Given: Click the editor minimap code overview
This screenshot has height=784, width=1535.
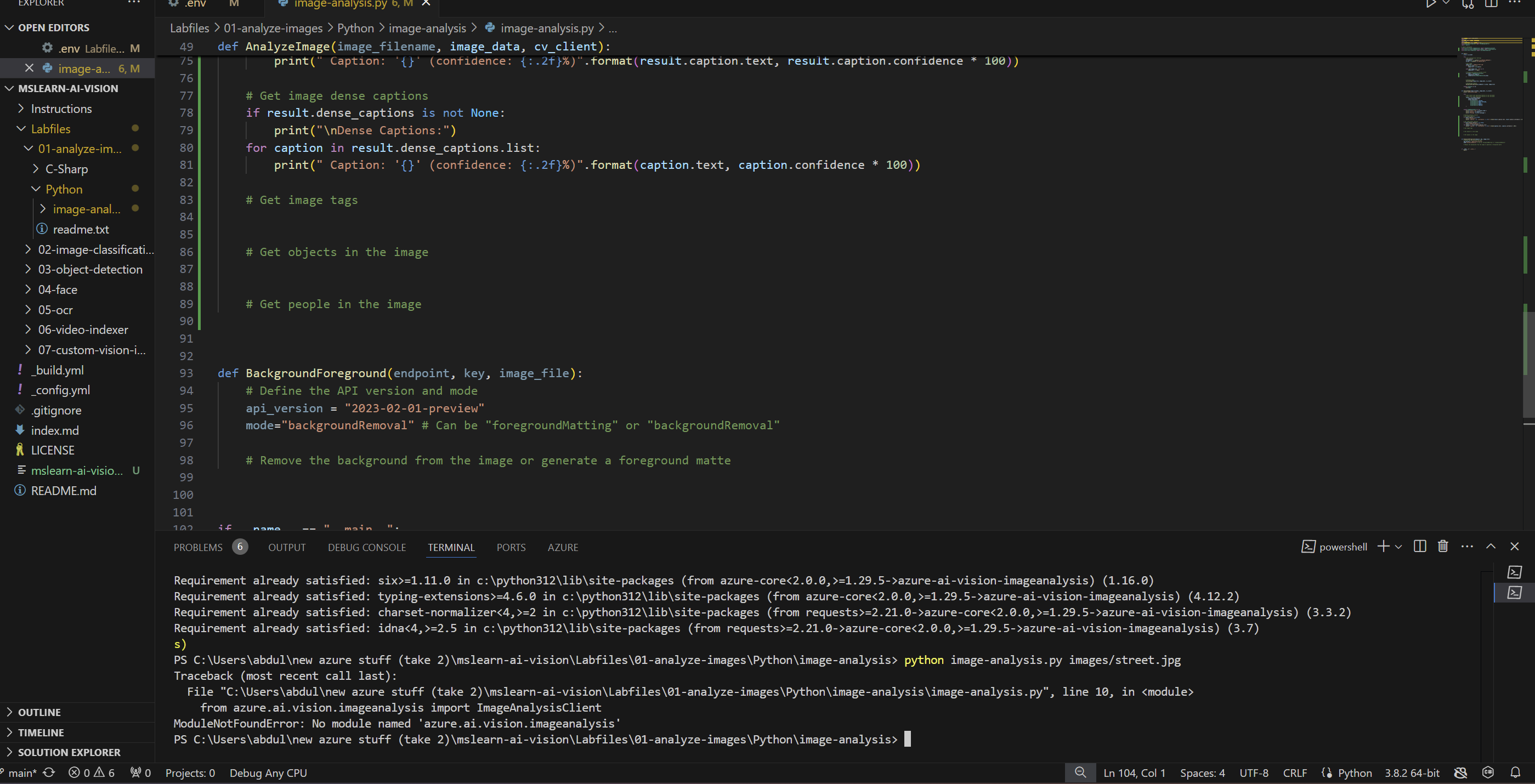Looking at the screenshot, I should pos(1492,95).
